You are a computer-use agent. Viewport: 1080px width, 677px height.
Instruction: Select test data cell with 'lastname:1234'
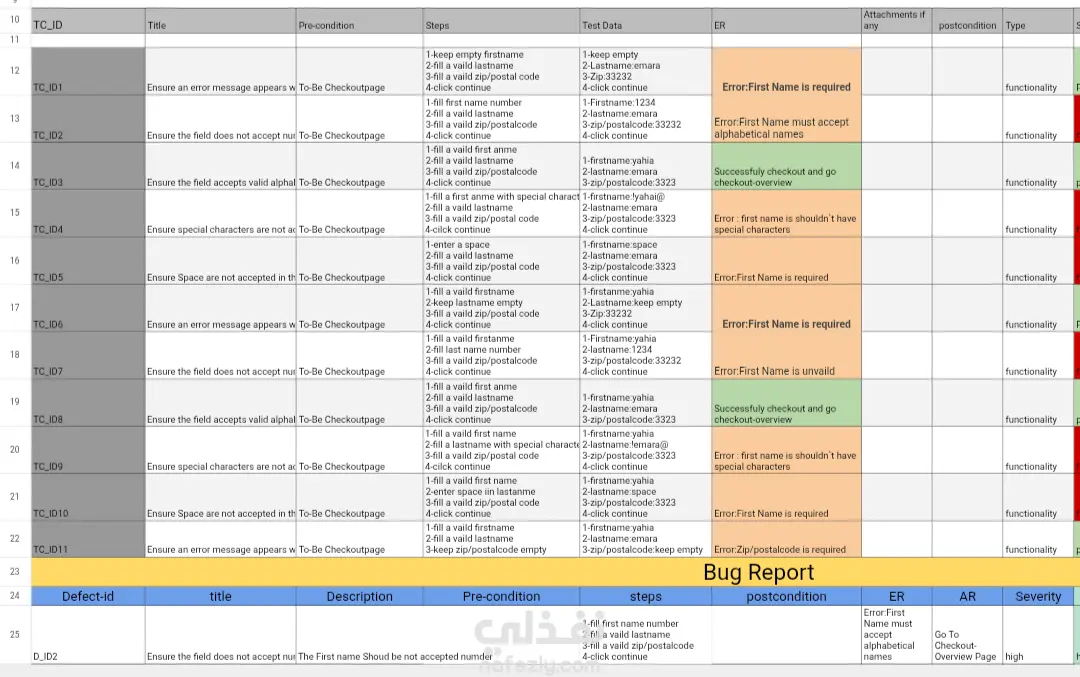(646, 355)
